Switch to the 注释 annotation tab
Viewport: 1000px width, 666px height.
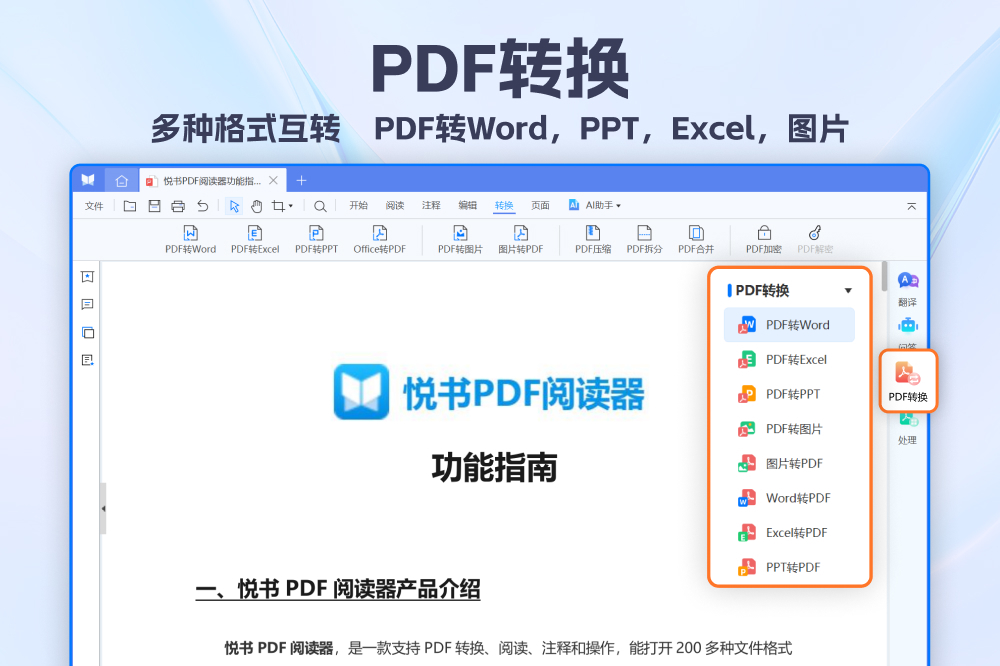tap(431, 205)
